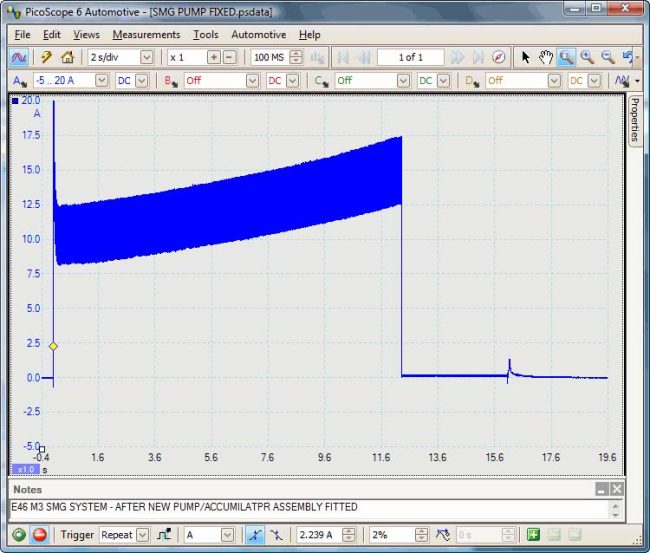
Task: Click the Notes text field
Action: pos(300,507)
